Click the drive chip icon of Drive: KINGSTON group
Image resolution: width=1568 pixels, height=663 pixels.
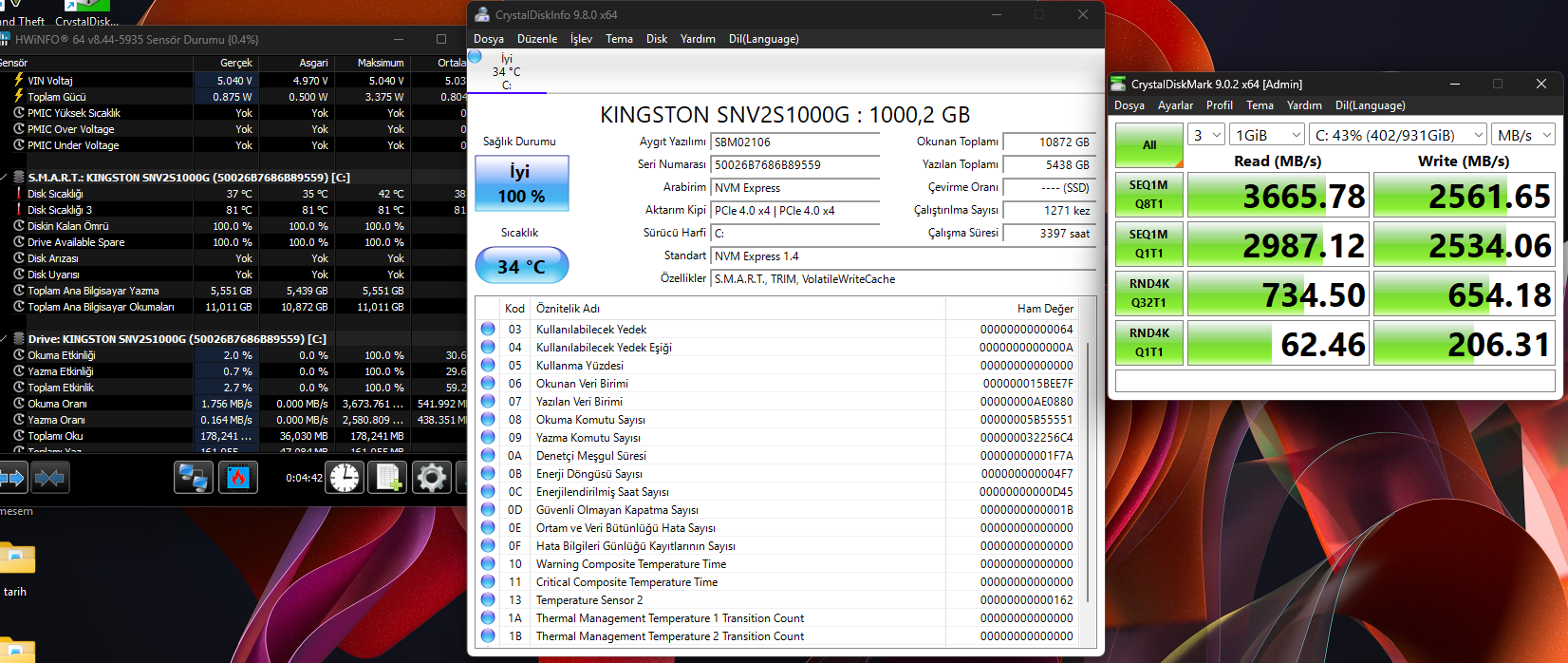[18, 338]
